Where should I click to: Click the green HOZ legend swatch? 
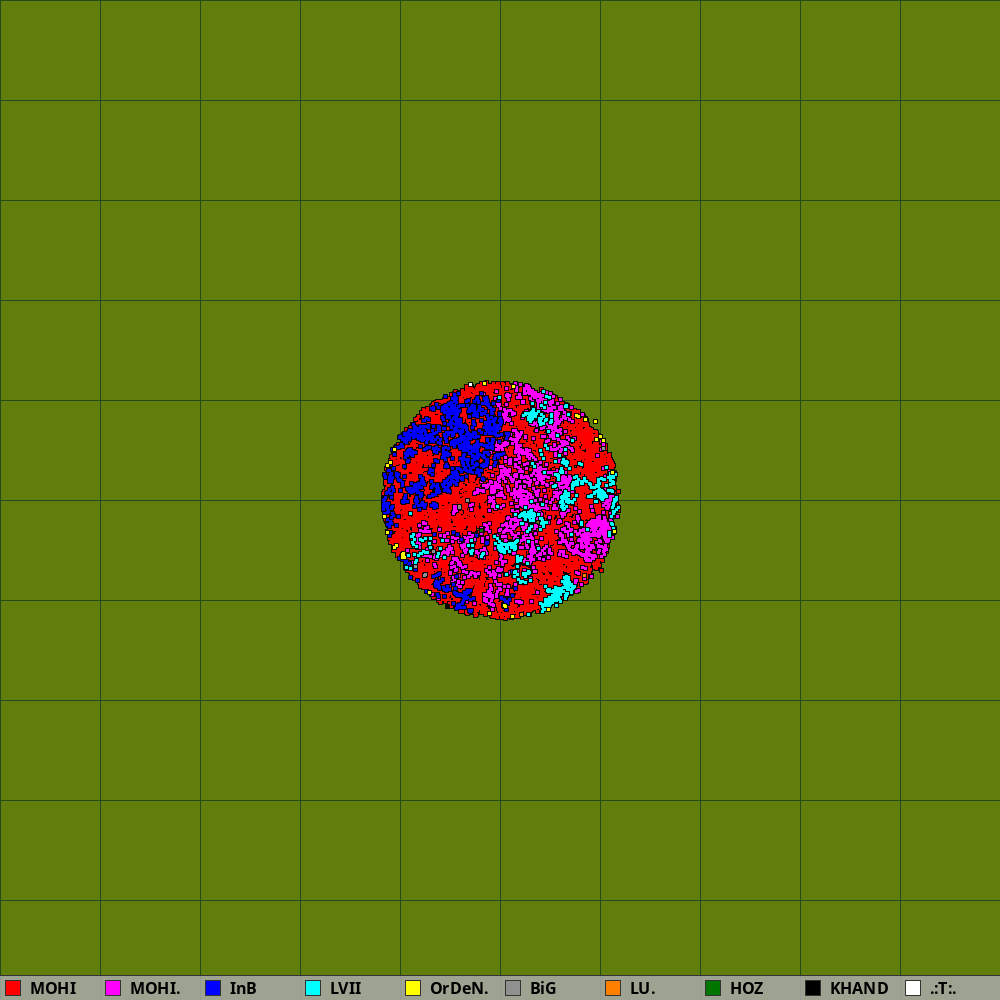[713, 988]
